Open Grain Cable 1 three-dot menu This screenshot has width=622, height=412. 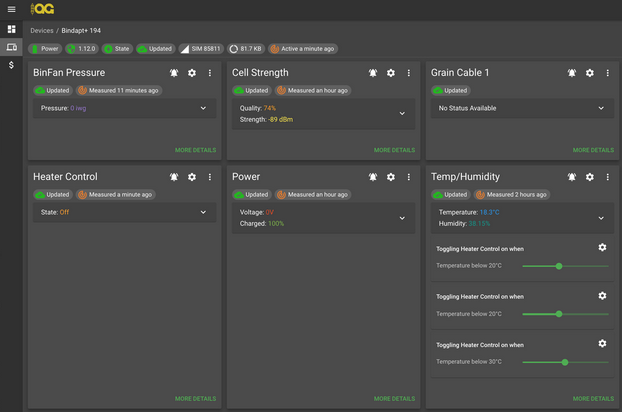coord(607,73)
